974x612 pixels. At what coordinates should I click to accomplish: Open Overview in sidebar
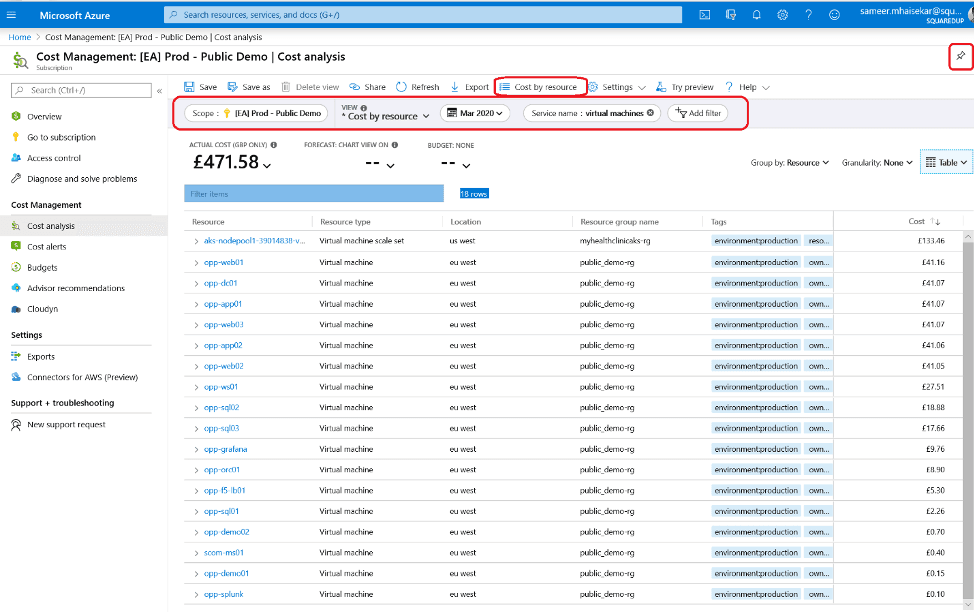(44, 117)
